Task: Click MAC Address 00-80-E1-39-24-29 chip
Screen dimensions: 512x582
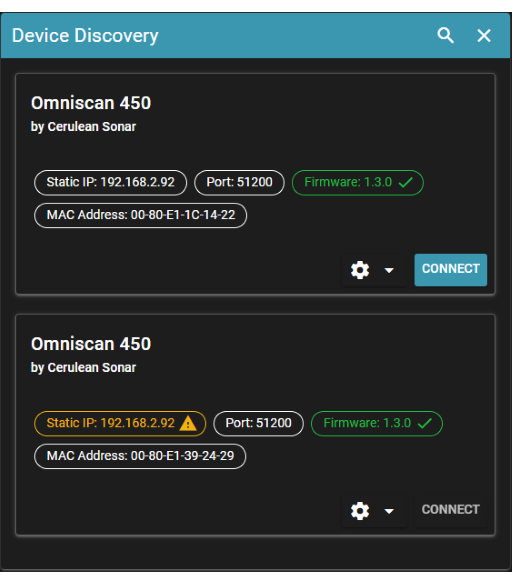Action: pos(140,456)
